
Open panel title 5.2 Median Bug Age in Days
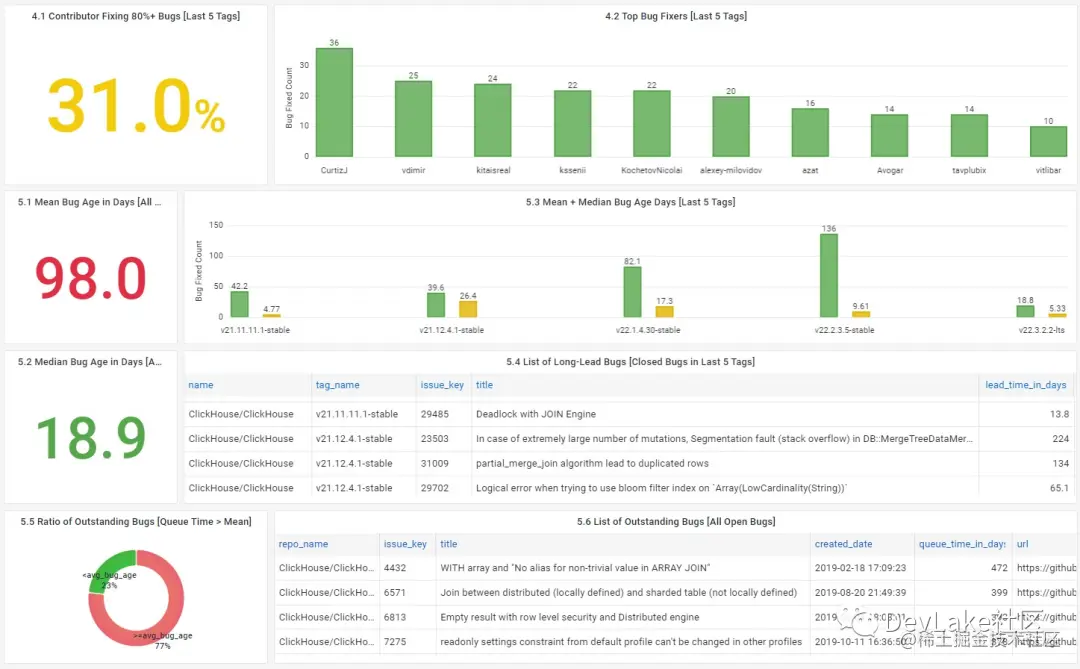[90, 362]
